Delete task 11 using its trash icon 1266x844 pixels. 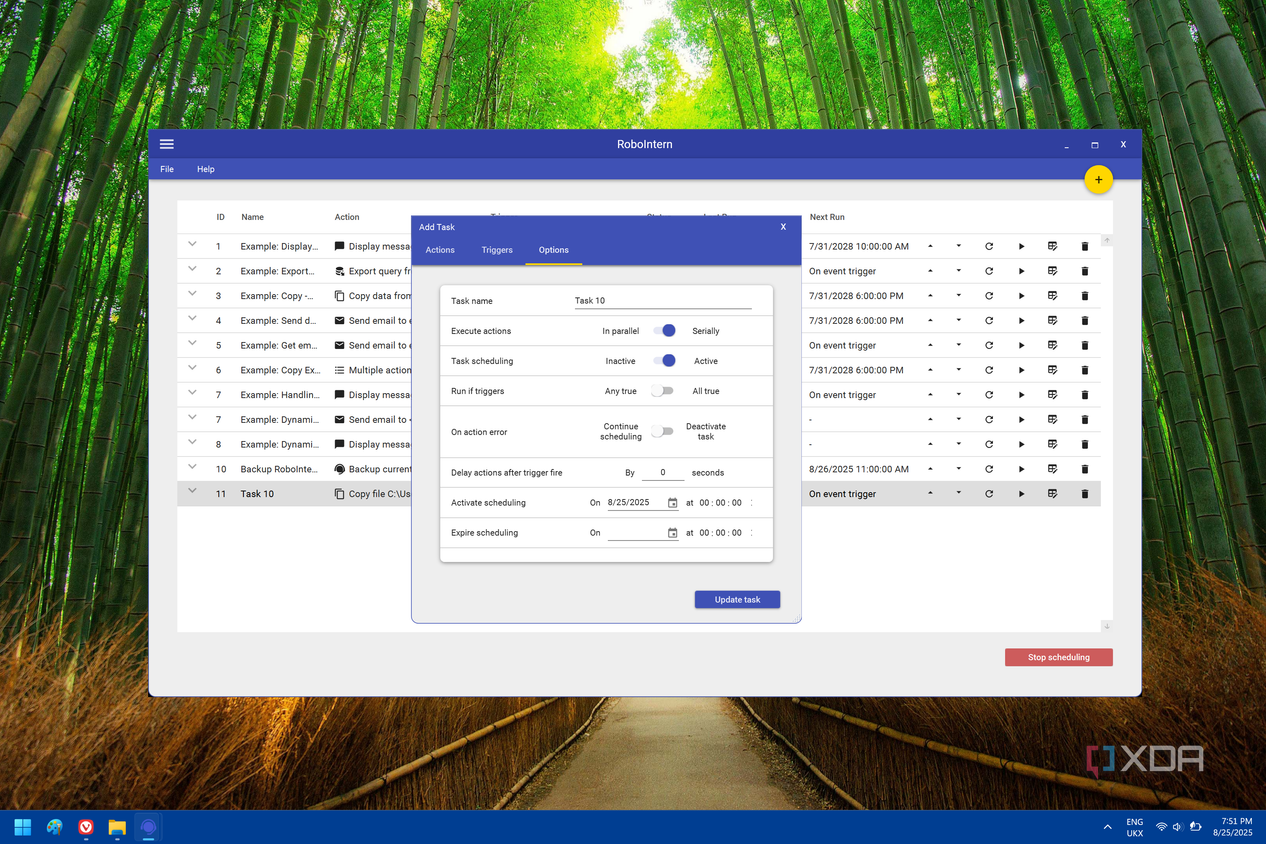click(x=1084, y=494)
